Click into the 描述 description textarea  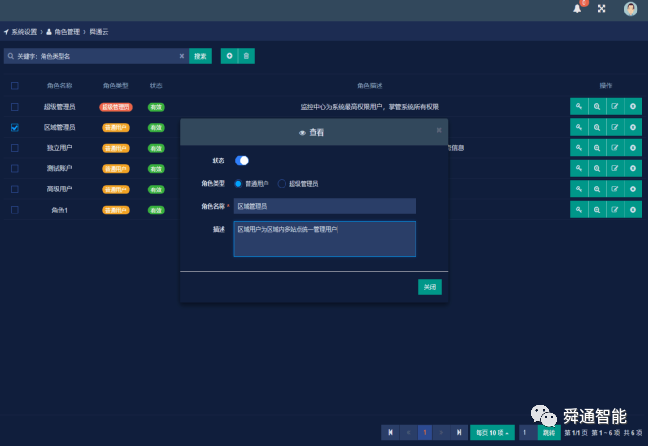click(x=325, y=239)
